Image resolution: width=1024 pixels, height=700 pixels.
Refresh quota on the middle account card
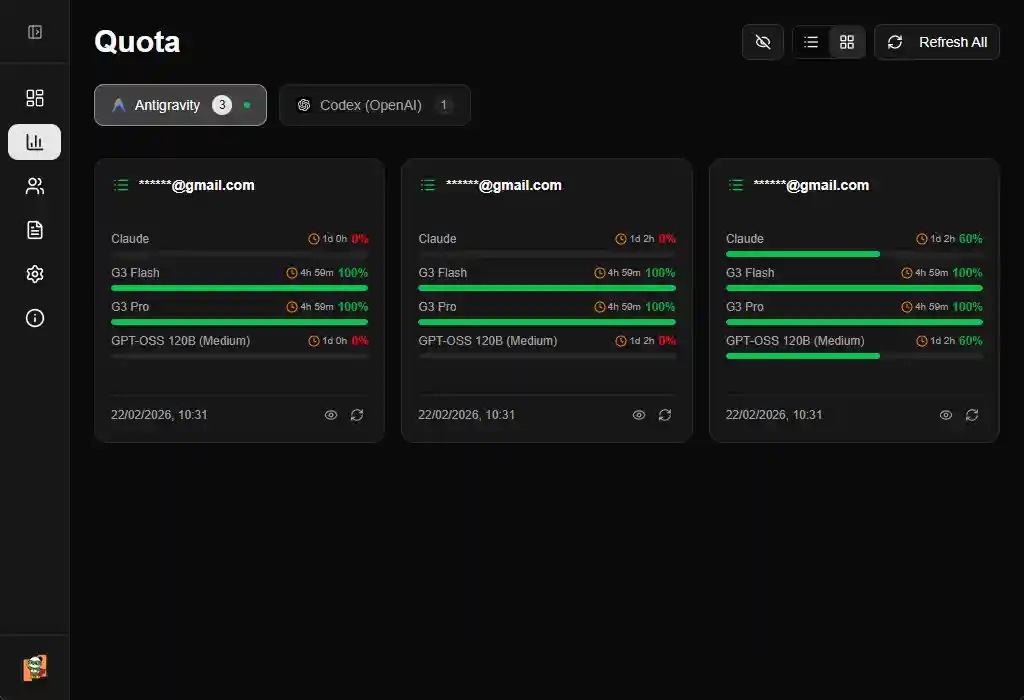pos(665,415)
